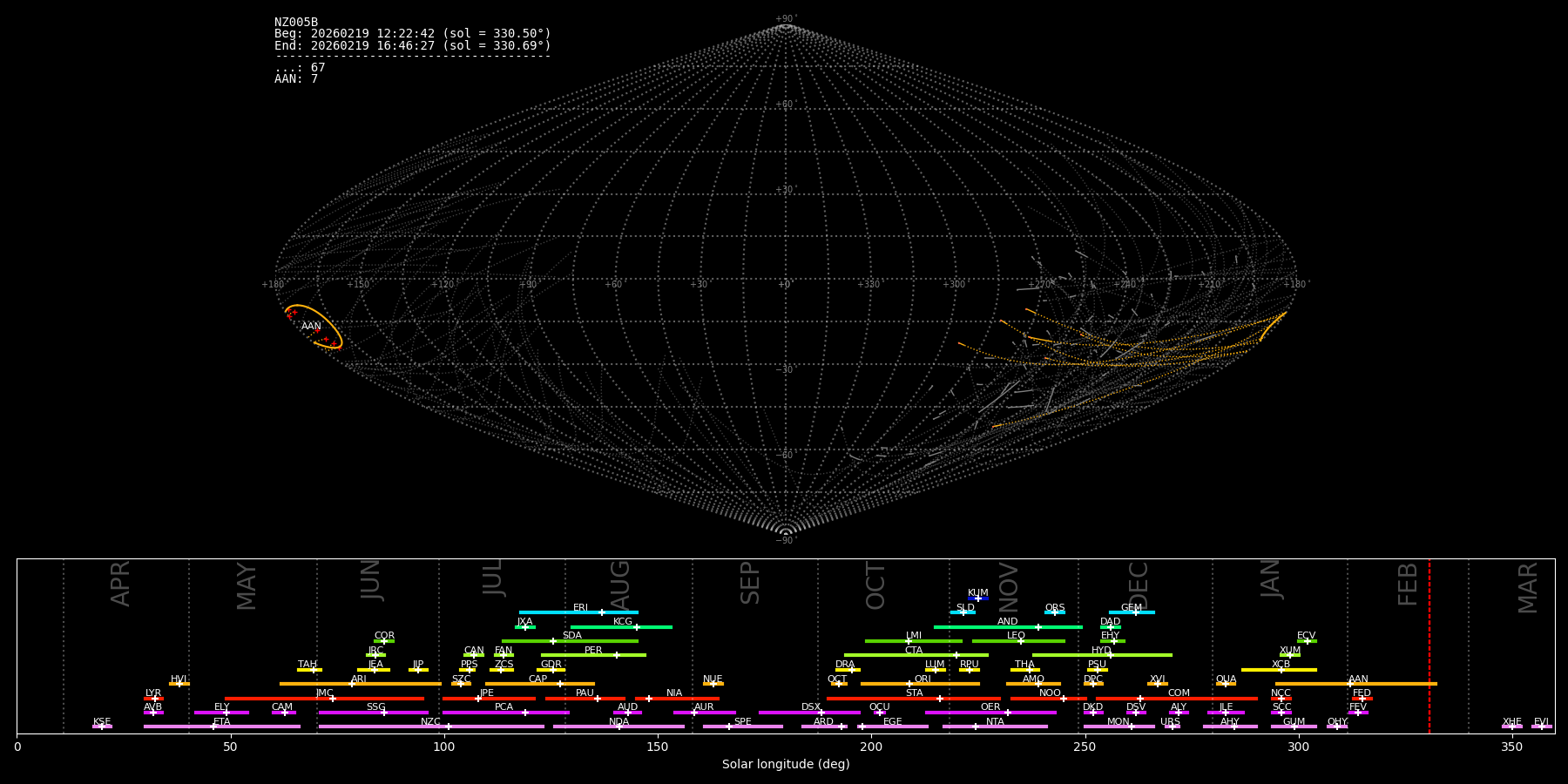The image size is (1568, 784).
Task: Click the SLD shower label
Action: (965, 608)
